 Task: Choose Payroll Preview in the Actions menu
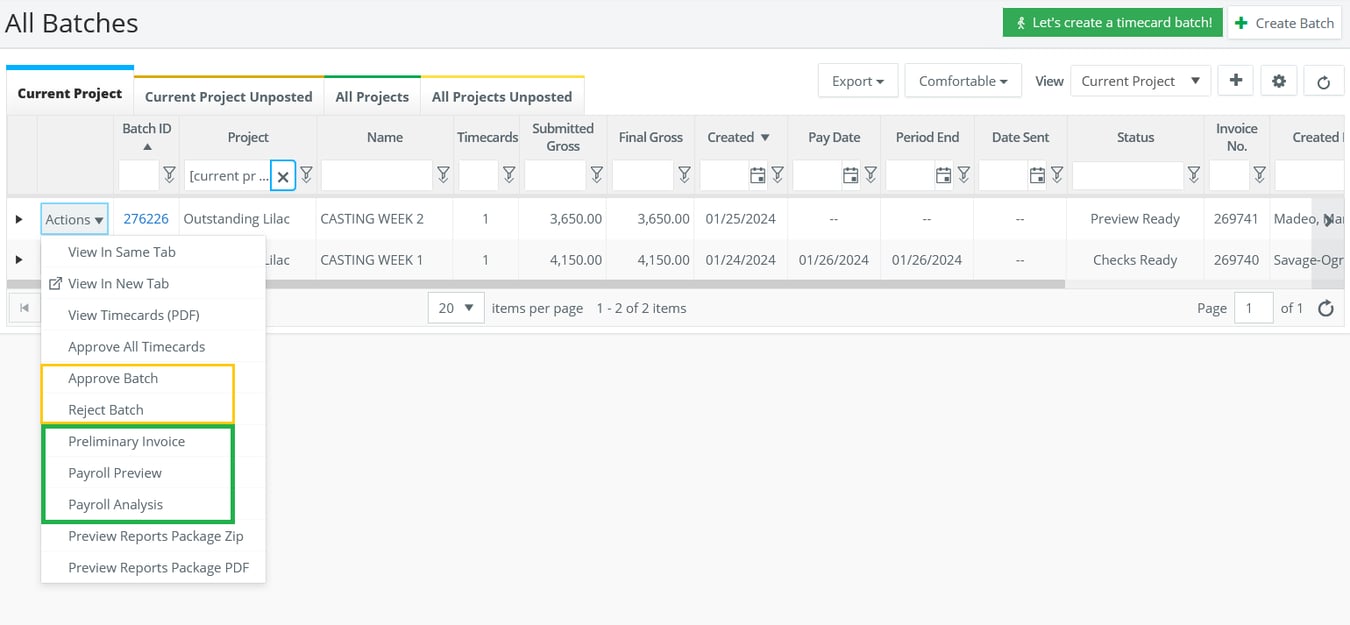coord(115,473)
